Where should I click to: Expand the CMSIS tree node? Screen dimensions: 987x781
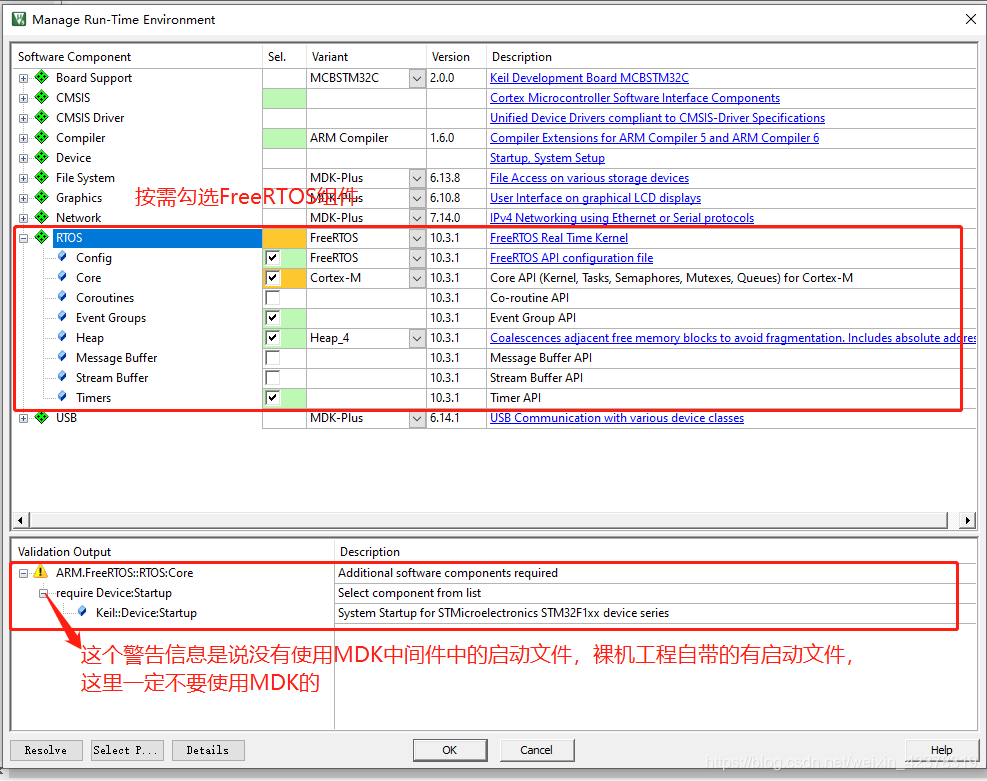[x=23, y=98]
